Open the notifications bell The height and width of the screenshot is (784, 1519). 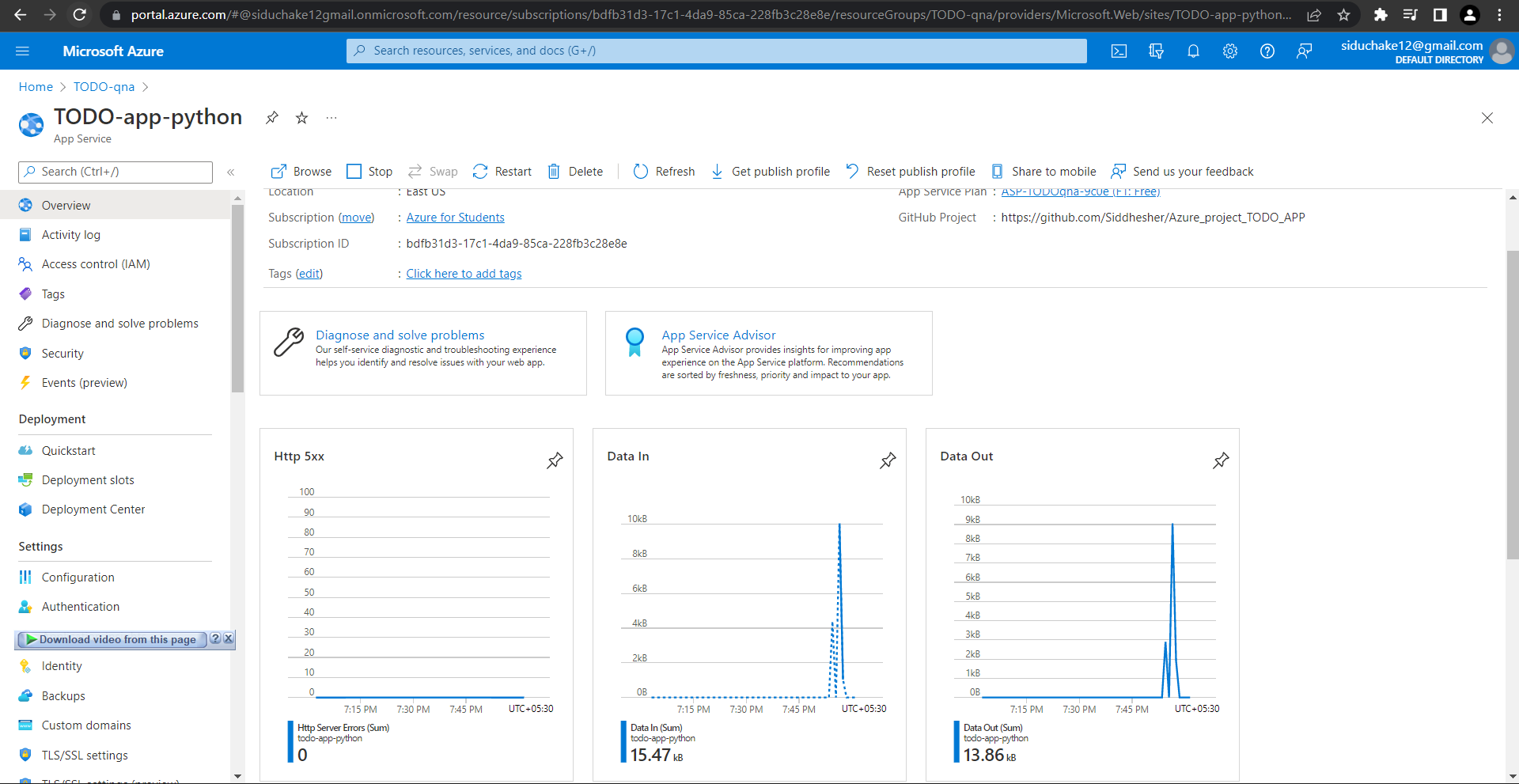tap(1193, 51)
